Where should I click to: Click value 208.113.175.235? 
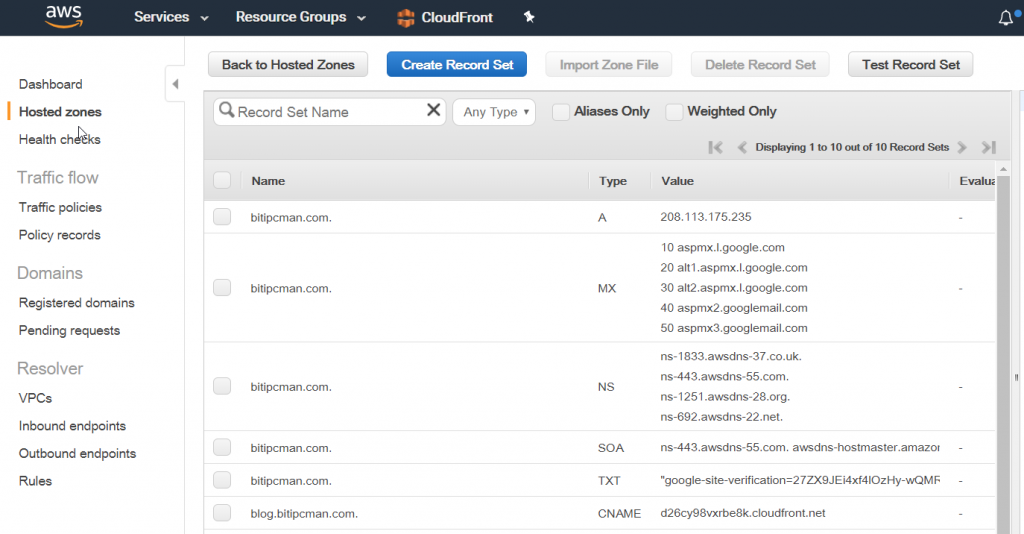pos(705,217)
